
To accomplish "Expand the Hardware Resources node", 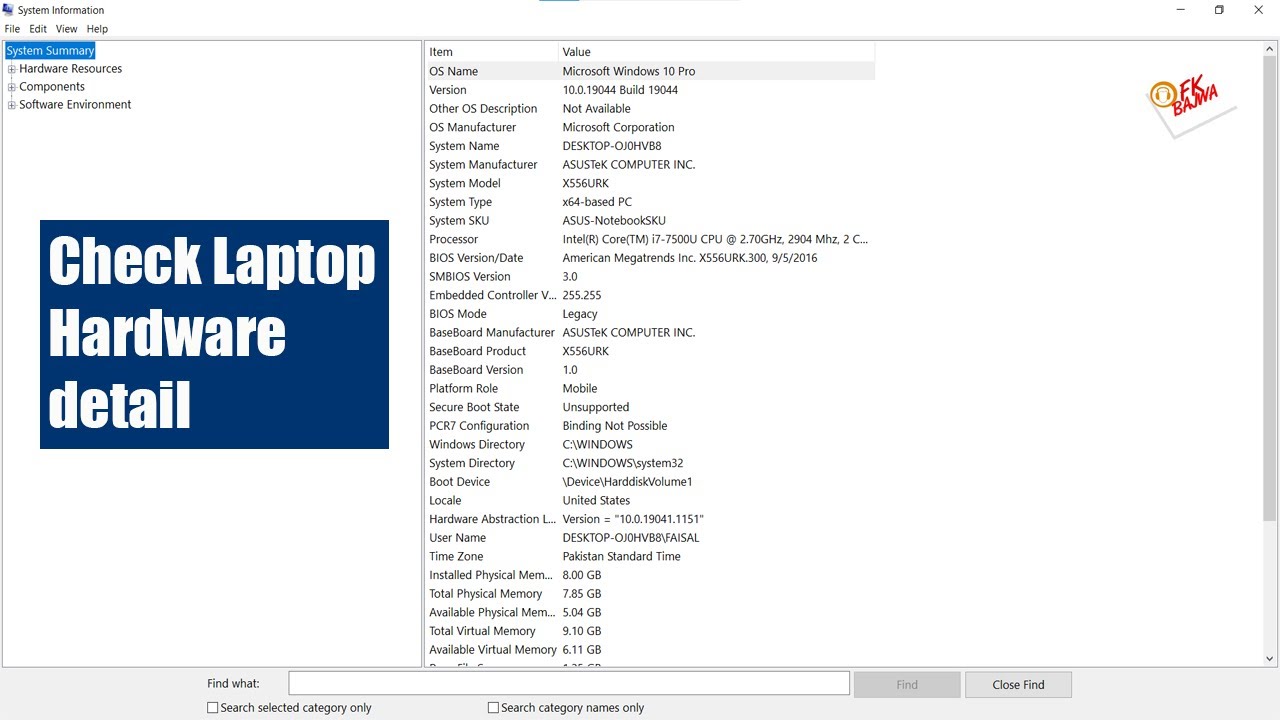I will [x=12, y=69].
